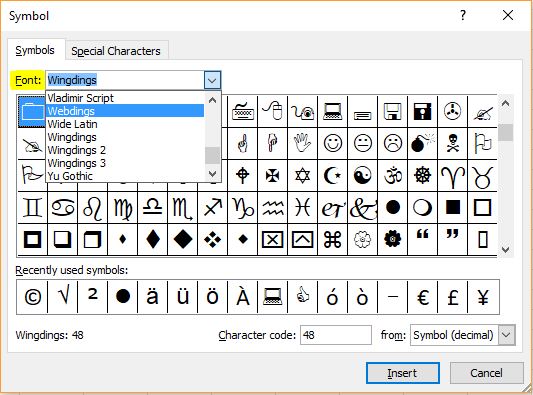
Task: Choose Webdings from the font list
Action: [x=125, y=111]
